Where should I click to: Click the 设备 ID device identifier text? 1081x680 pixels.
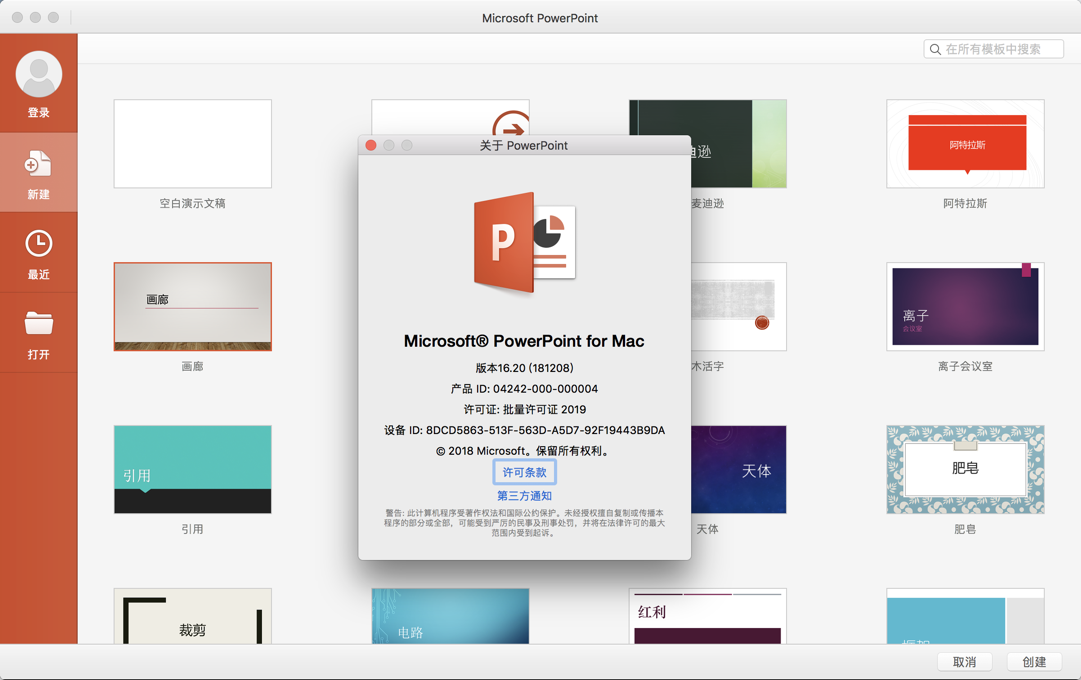(x=525, y=430)
